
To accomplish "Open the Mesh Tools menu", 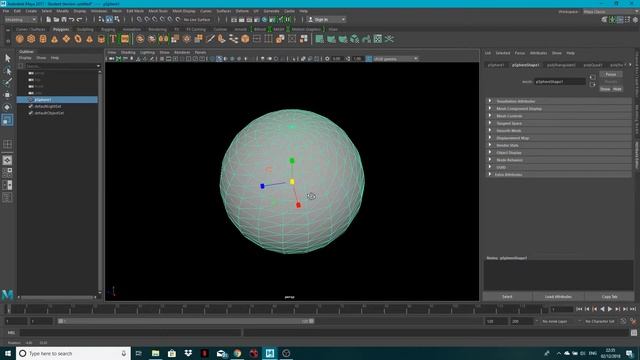I will pos(158,11).
